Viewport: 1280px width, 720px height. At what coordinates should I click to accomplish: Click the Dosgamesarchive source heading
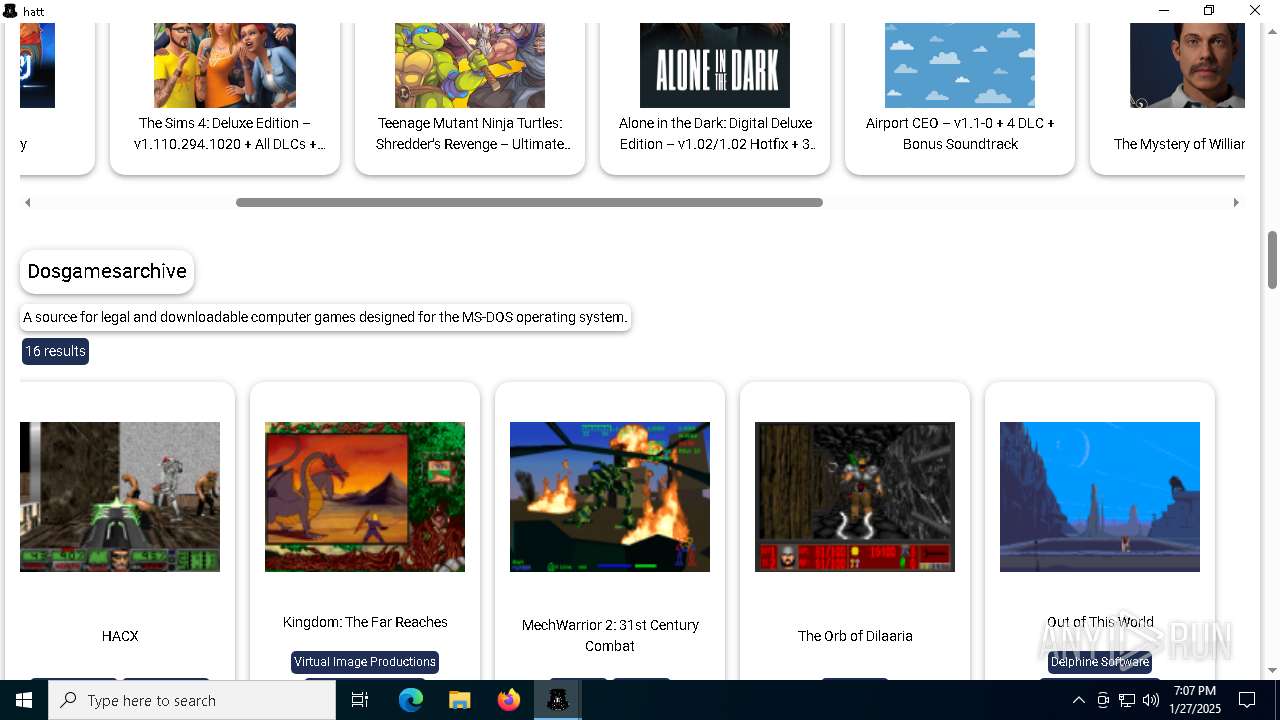[107, 272]
